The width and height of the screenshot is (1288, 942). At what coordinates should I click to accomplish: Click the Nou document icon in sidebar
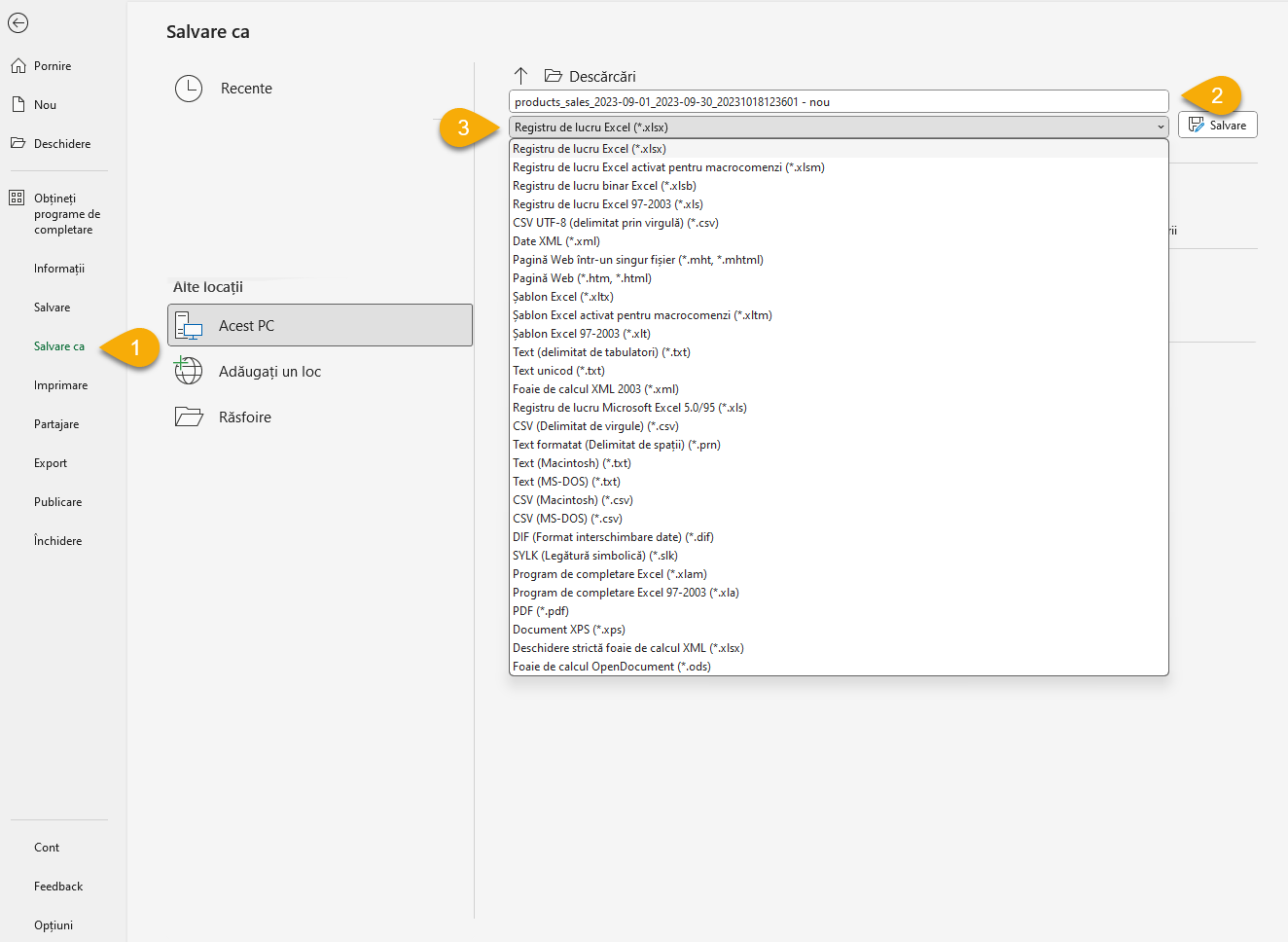point(18,104)
